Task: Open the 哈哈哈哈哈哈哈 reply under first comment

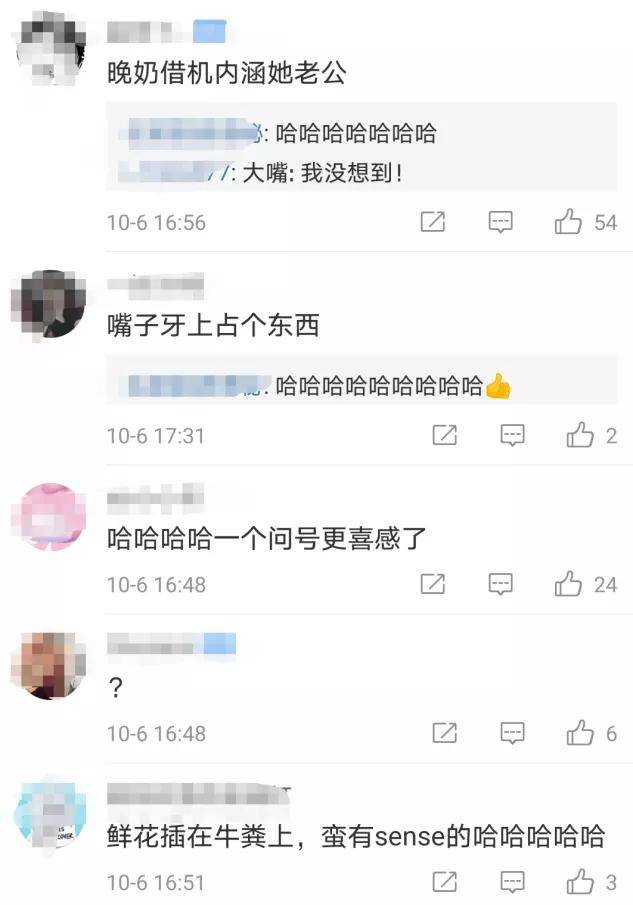Action: click(x=279, y=133)
